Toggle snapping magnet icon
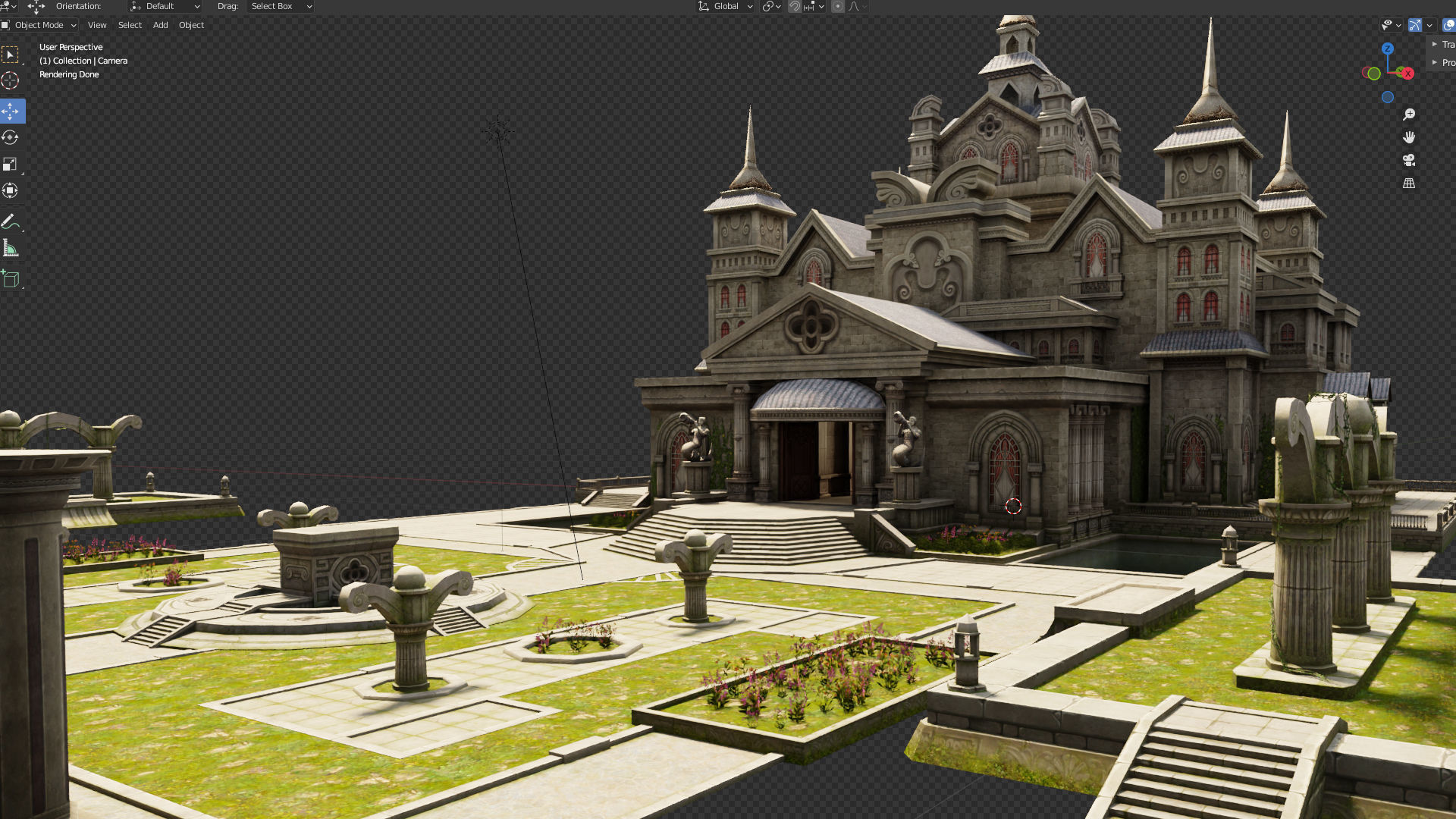The width and height of the screenshot is (1456, 819). (794, 6)
